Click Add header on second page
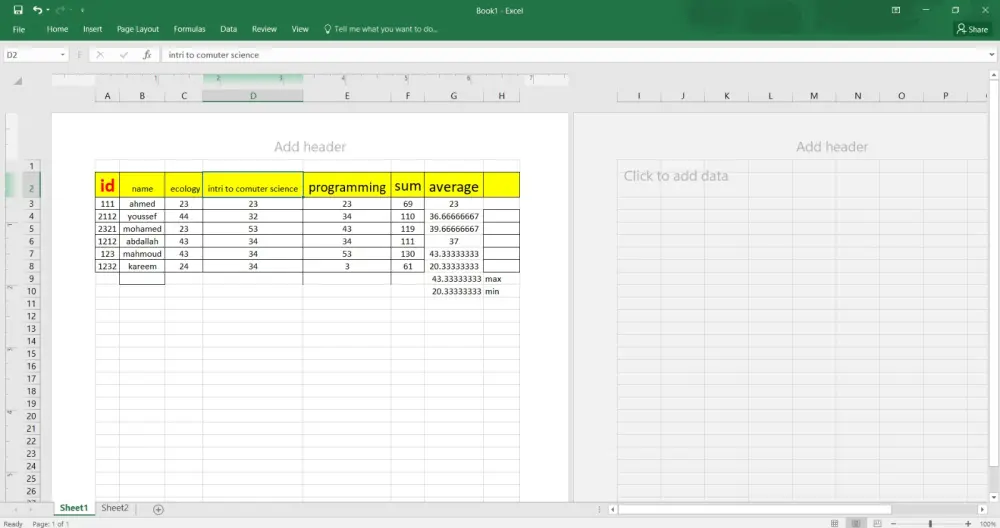Image resolution: width=1000 pixels, height=528 pixels. pos(832,147)
